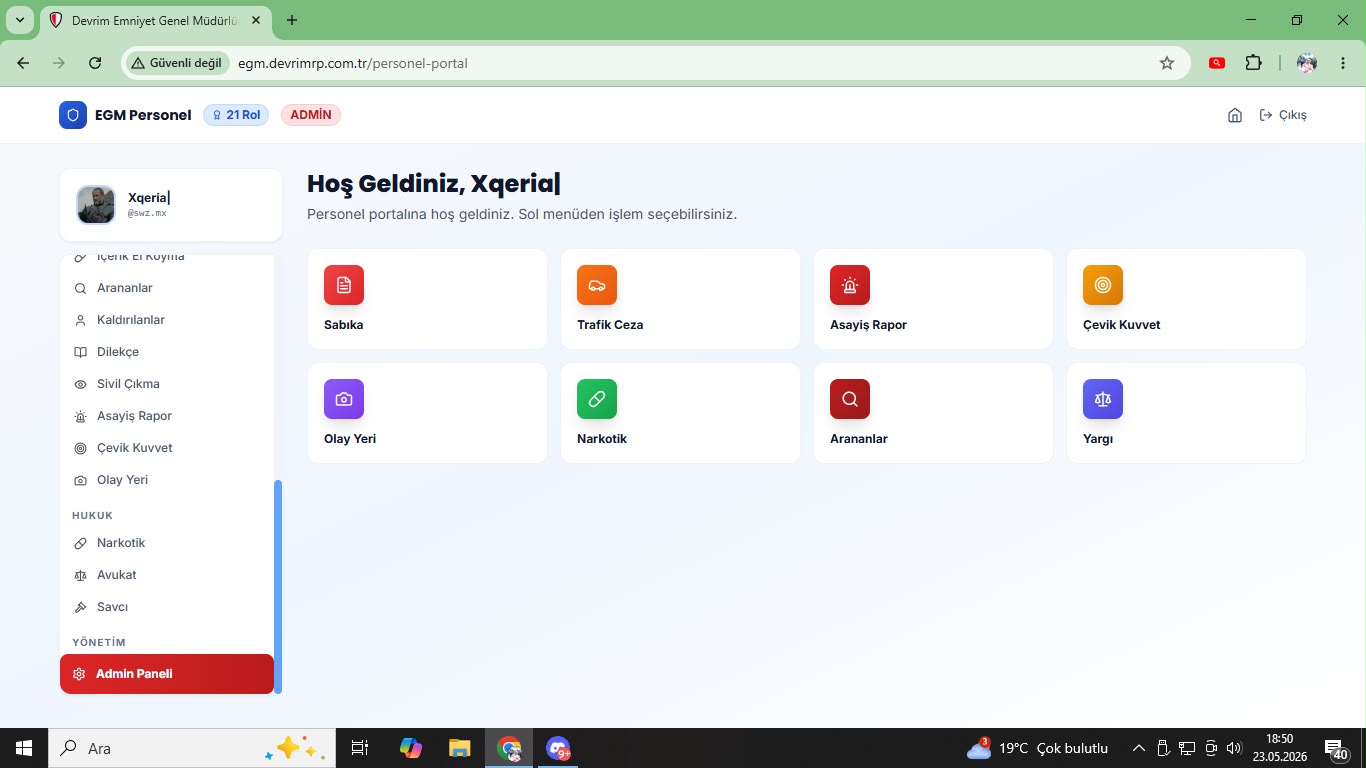Open the tab search dropdown arrow
1366x768 pixels.
(19, 20)
